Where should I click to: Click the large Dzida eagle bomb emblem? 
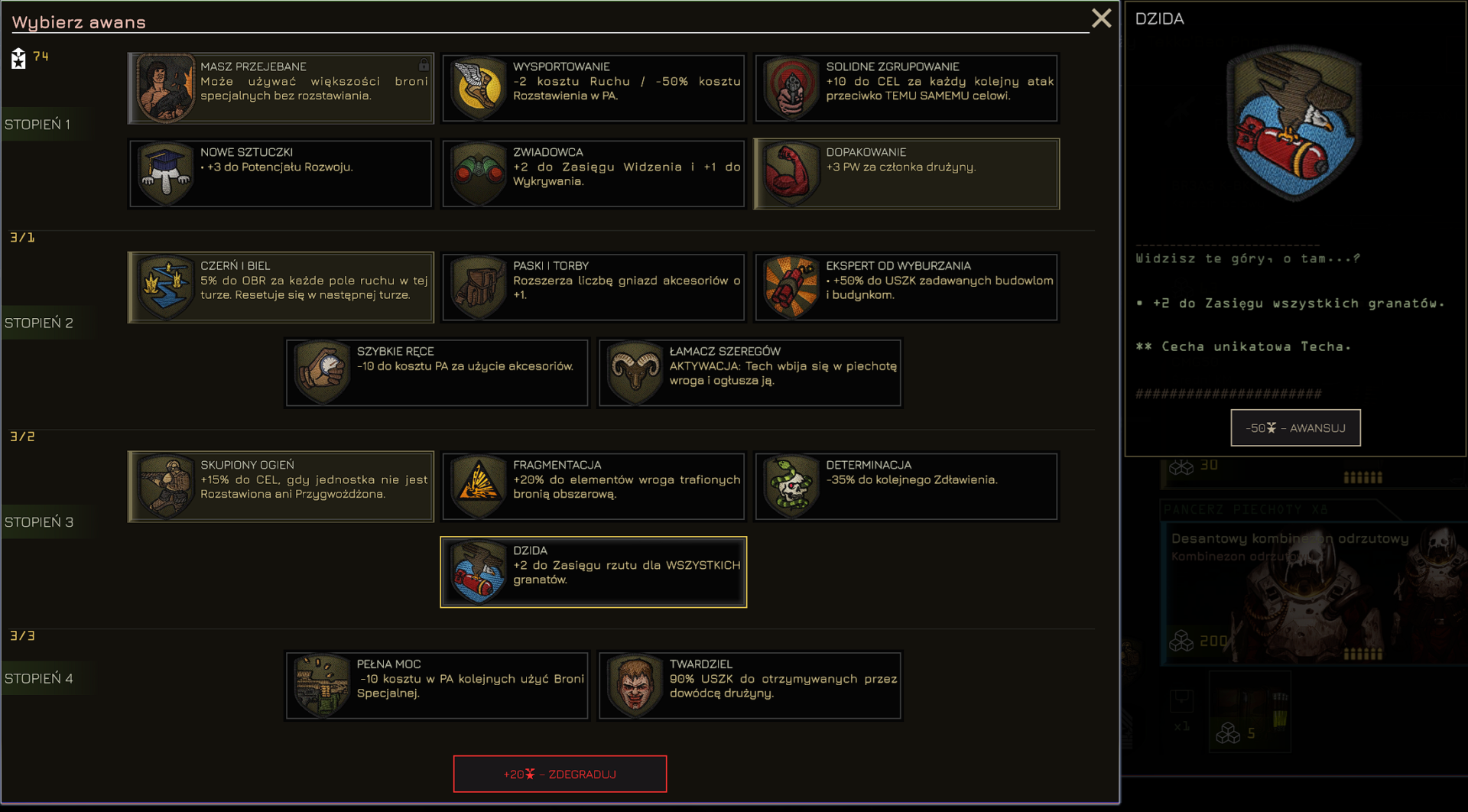(1294, 122)
